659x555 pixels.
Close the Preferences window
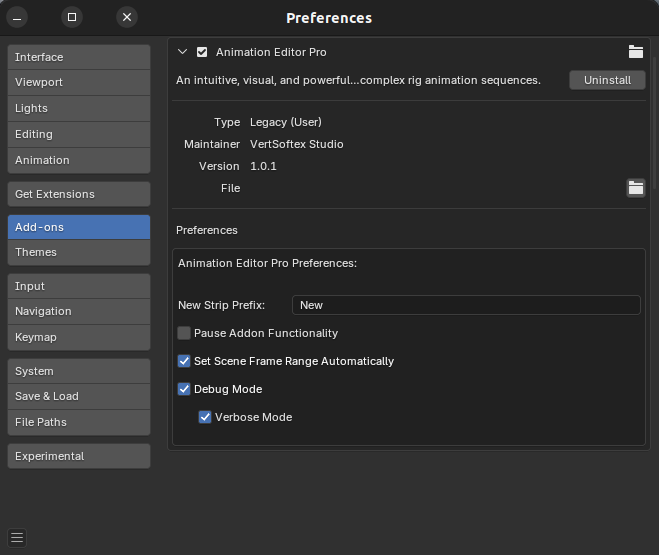tap(127, 17)
